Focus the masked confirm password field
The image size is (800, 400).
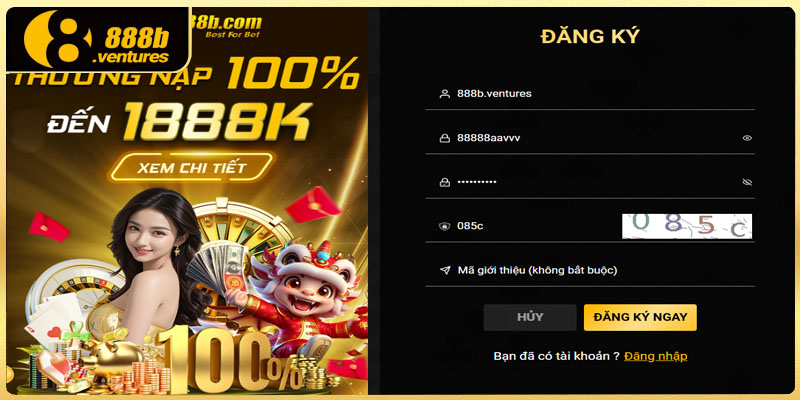click(x=590, y=182)
